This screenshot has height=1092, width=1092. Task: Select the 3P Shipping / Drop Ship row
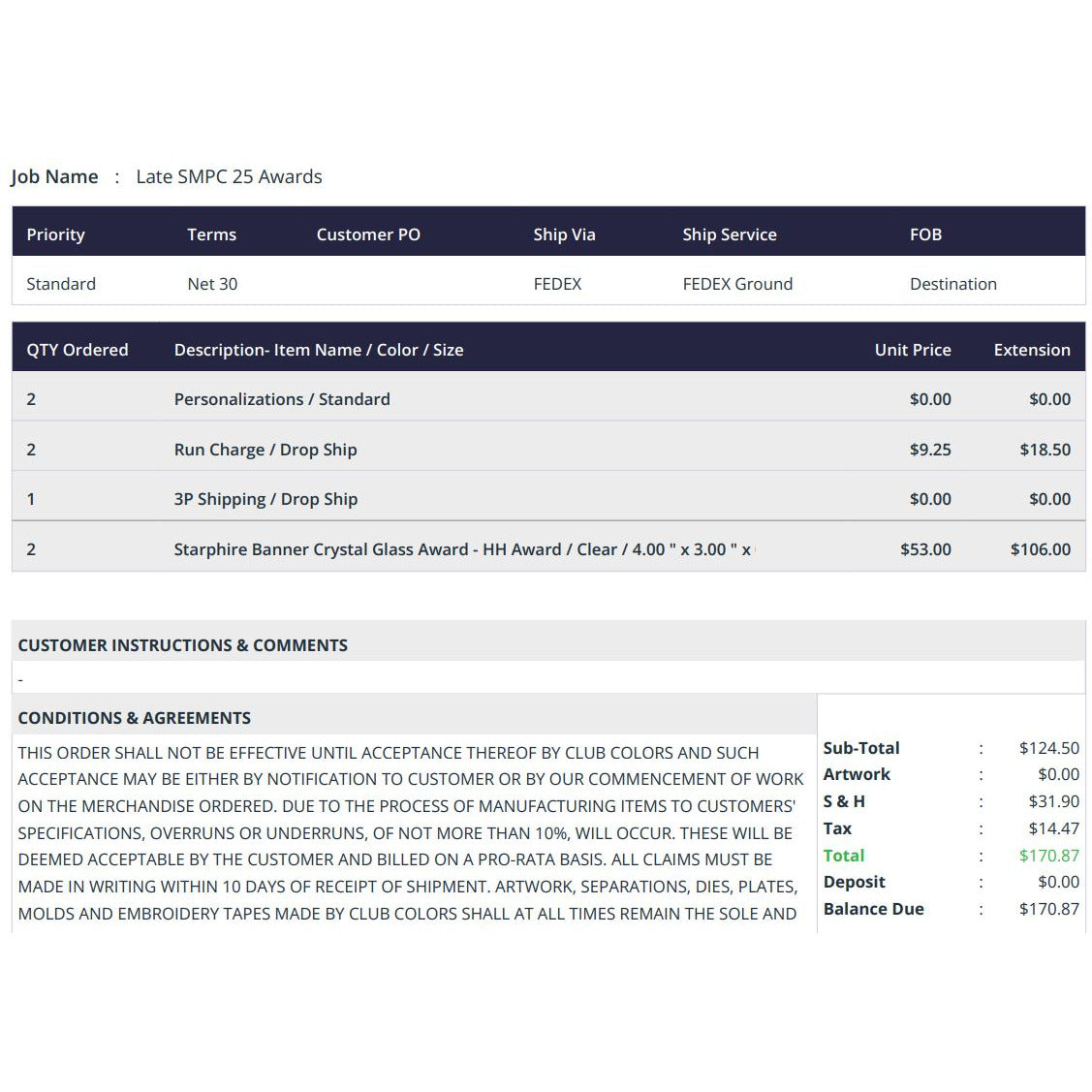tap(548, 499)
